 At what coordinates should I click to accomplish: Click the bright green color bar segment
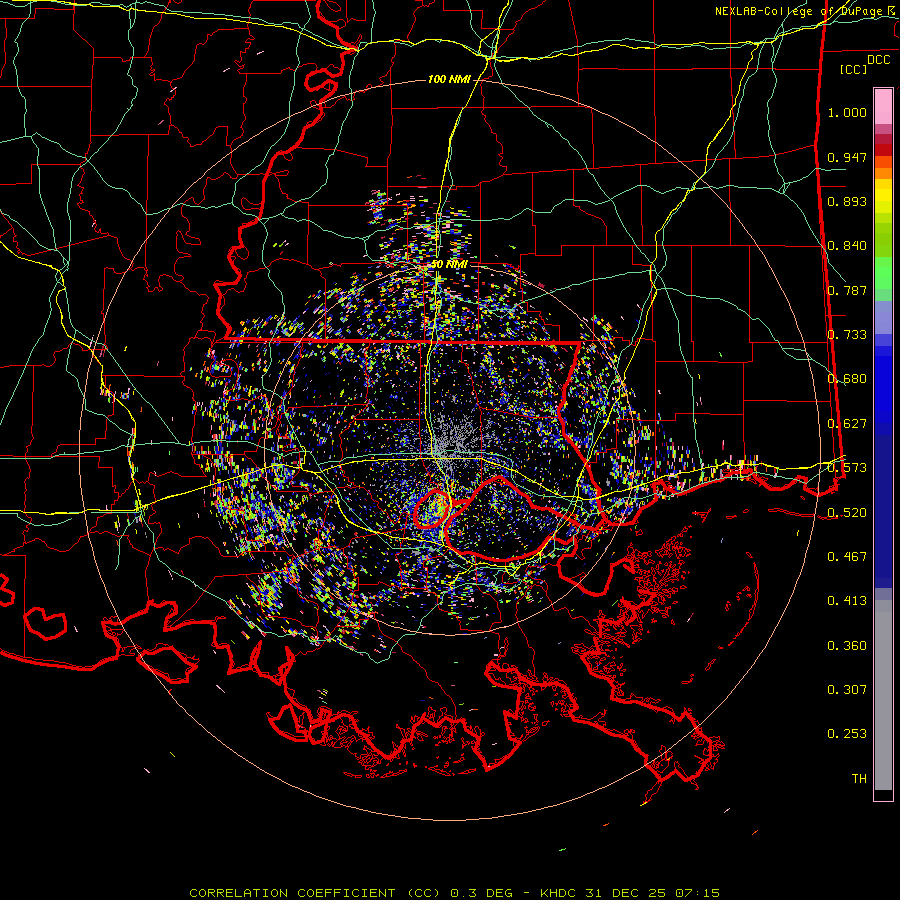(x=883, y=273)
